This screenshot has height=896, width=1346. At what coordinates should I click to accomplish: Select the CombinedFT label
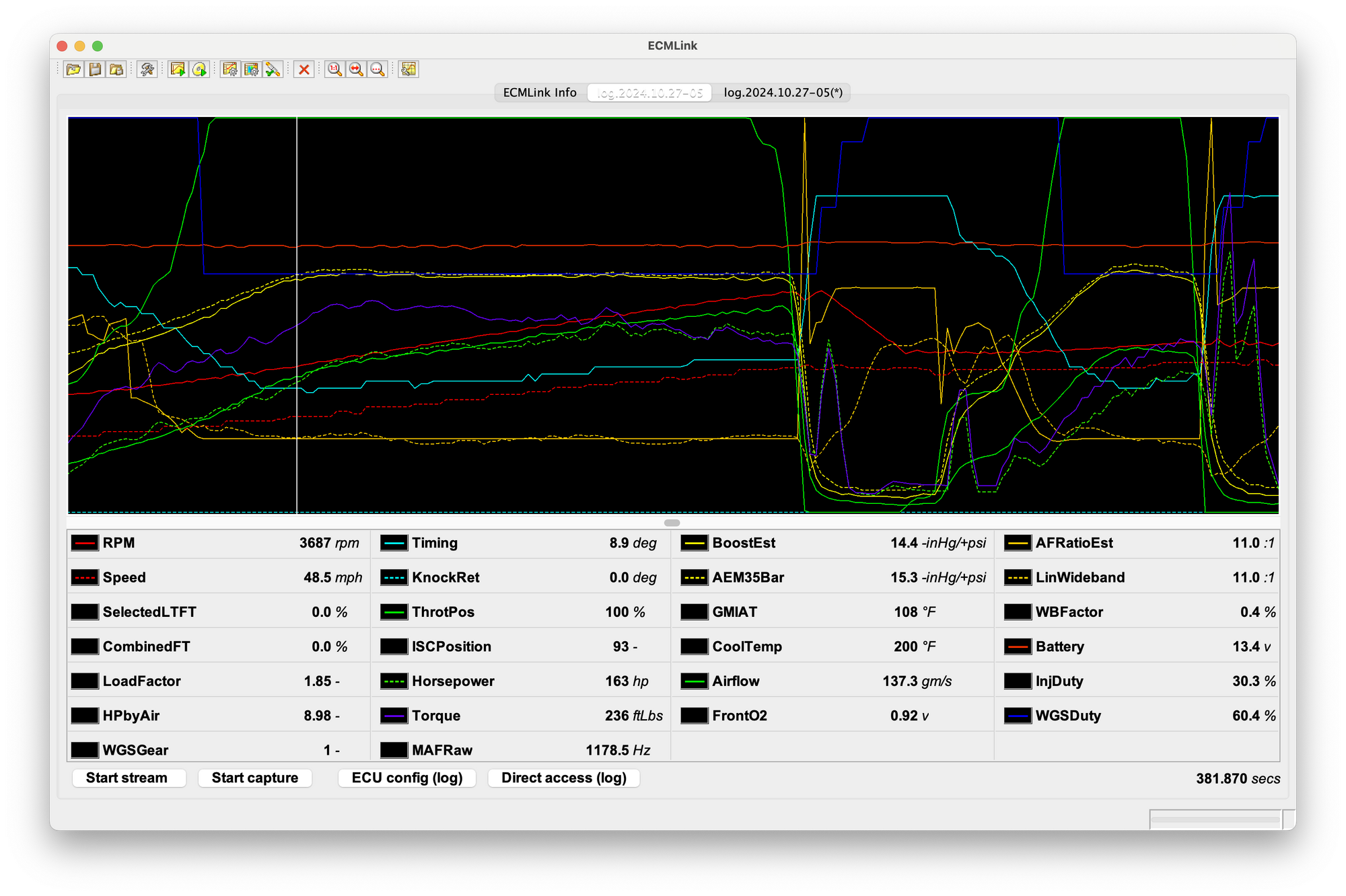(146, 646)
